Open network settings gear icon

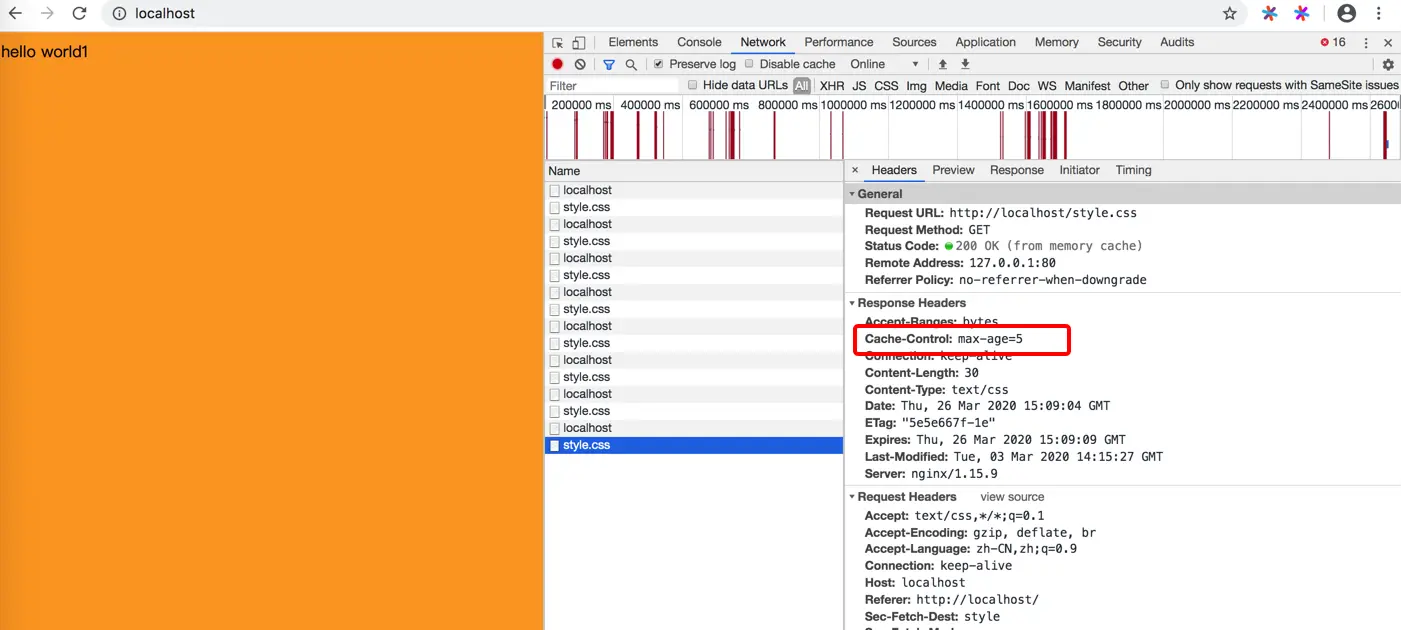tap(1388, 64)
